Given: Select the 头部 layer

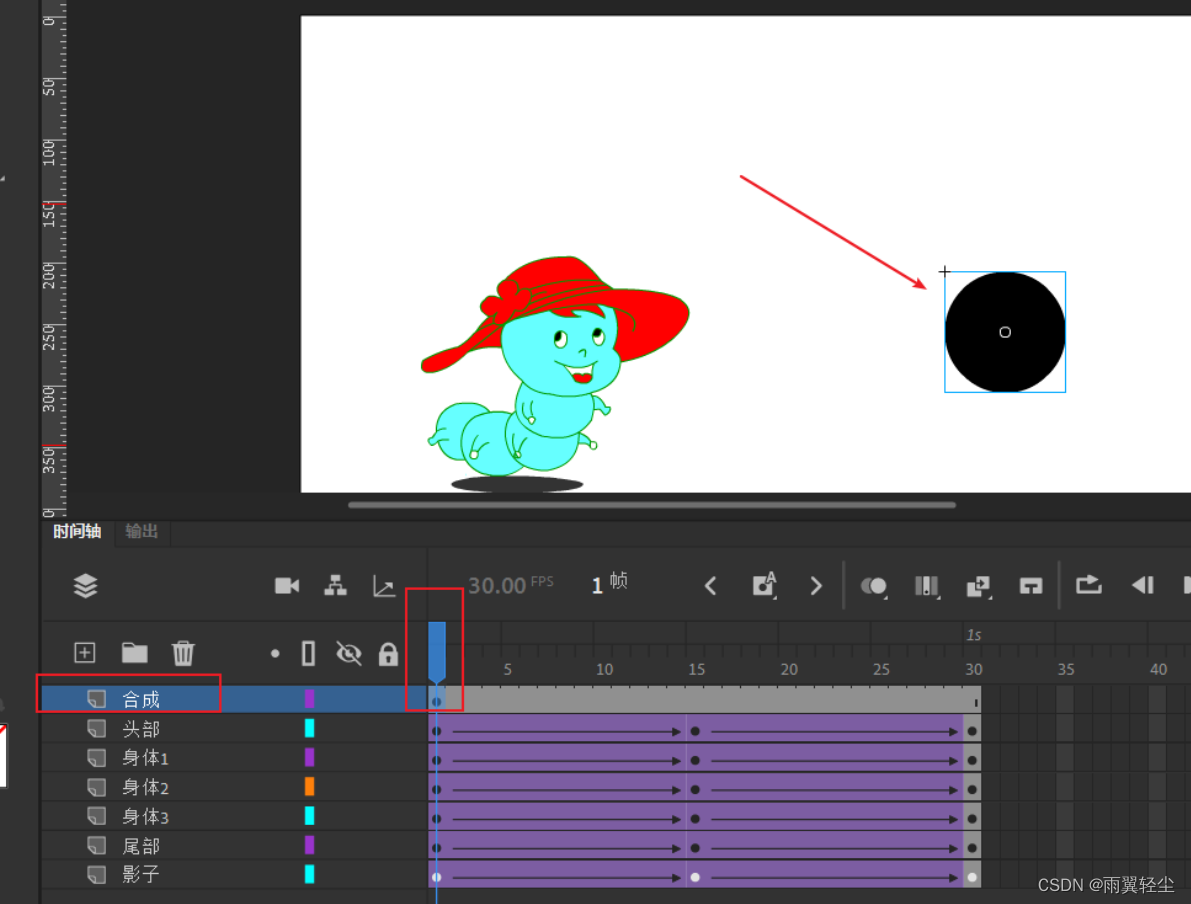Looking at the screenshot, I should click(x=141, y=729).
